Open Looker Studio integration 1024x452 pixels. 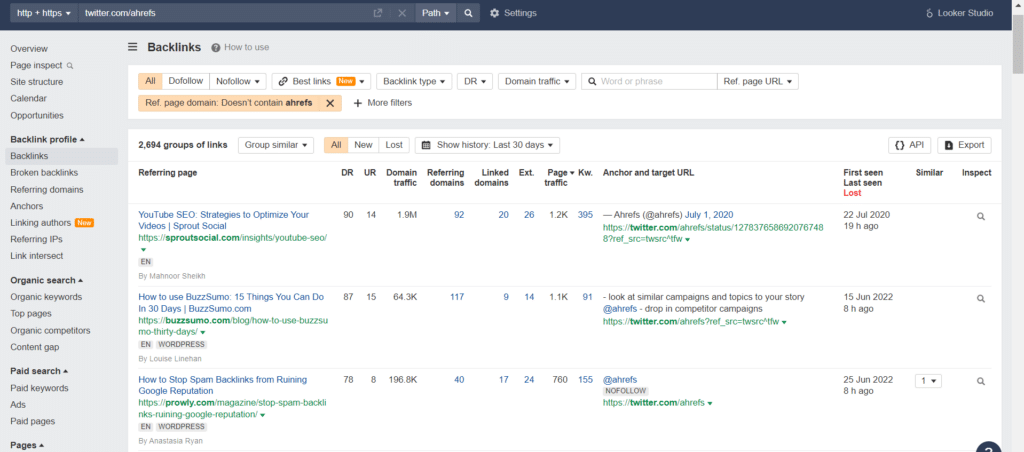click(960, 13)
